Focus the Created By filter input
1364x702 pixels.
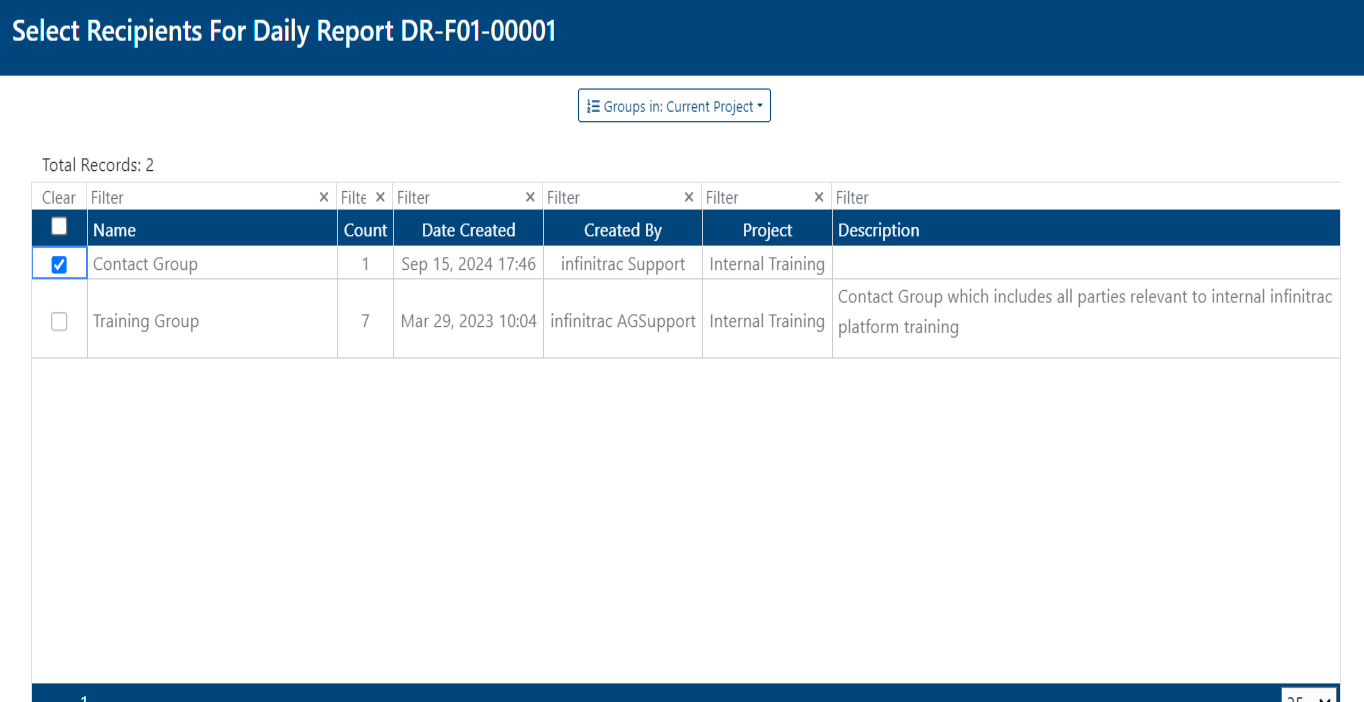point(612,198)
